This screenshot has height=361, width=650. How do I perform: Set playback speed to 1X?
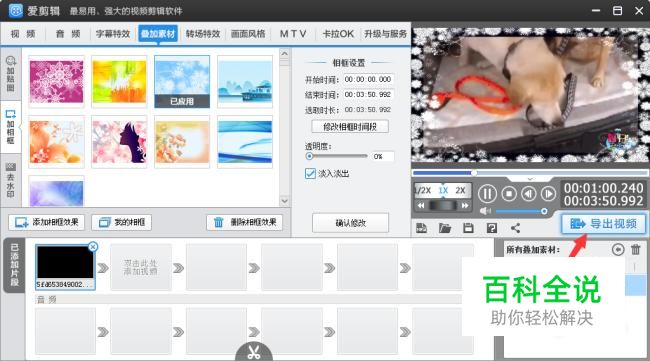[x=443, y=190]
